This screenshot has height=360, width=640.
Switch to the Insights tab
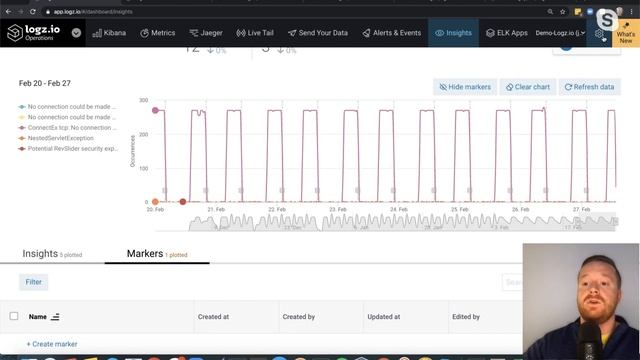click(x=52, y=254)
